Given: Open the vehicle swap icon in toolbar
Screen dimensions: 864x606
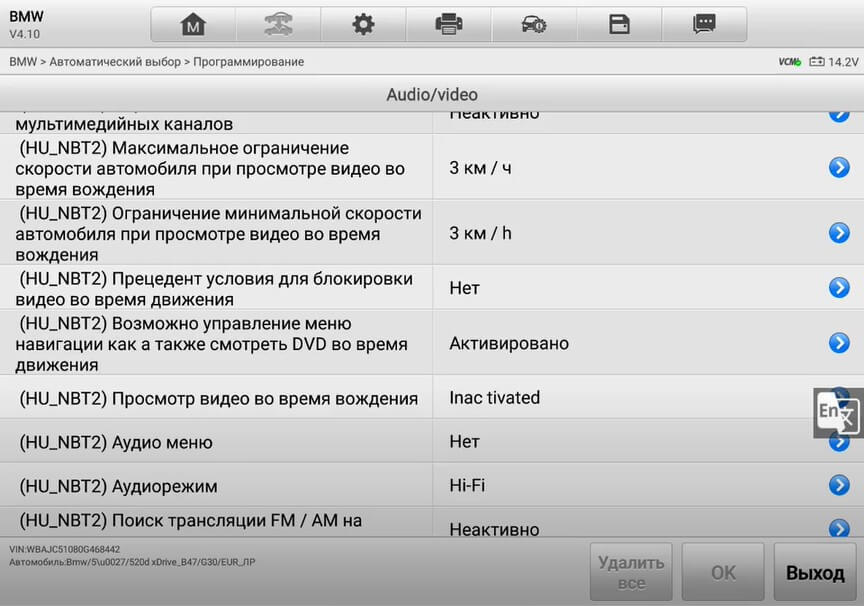Looking at the screenshot, I should point(278,25).
